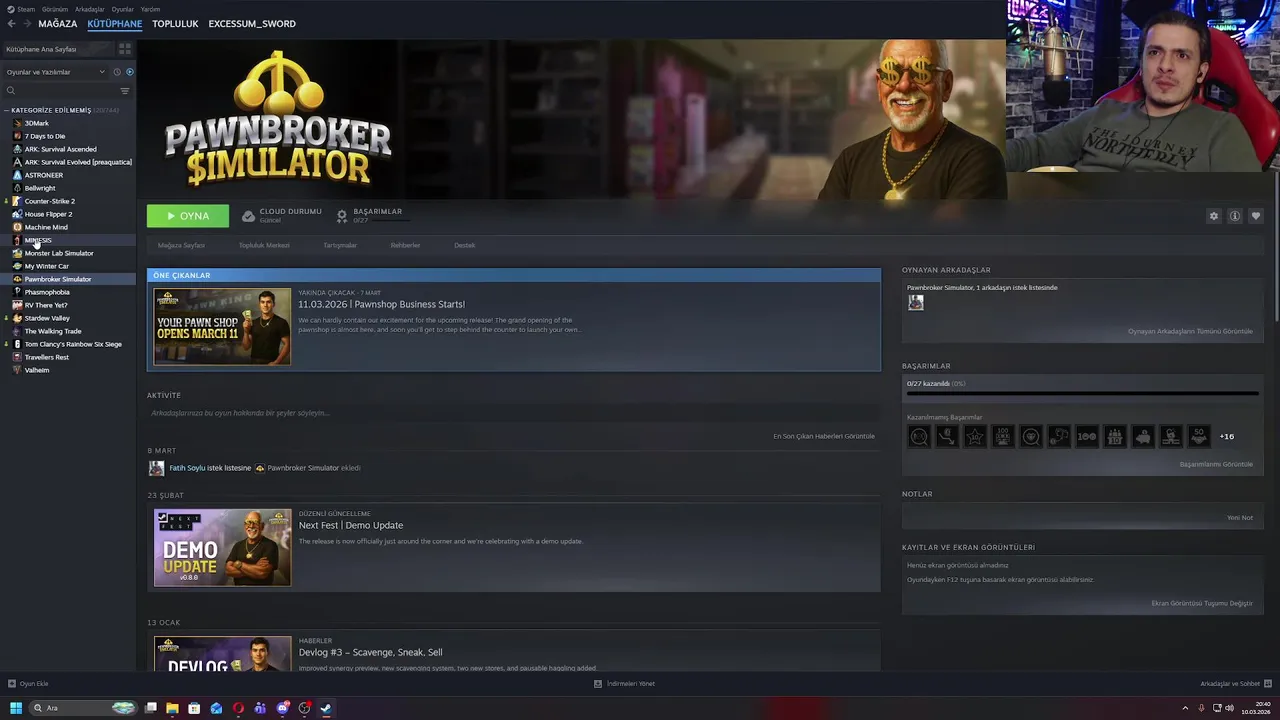The height and width of the screenshot is (720, 1280).
Task: Toggle sort by recent clock icon
Action: pos(117,72)
